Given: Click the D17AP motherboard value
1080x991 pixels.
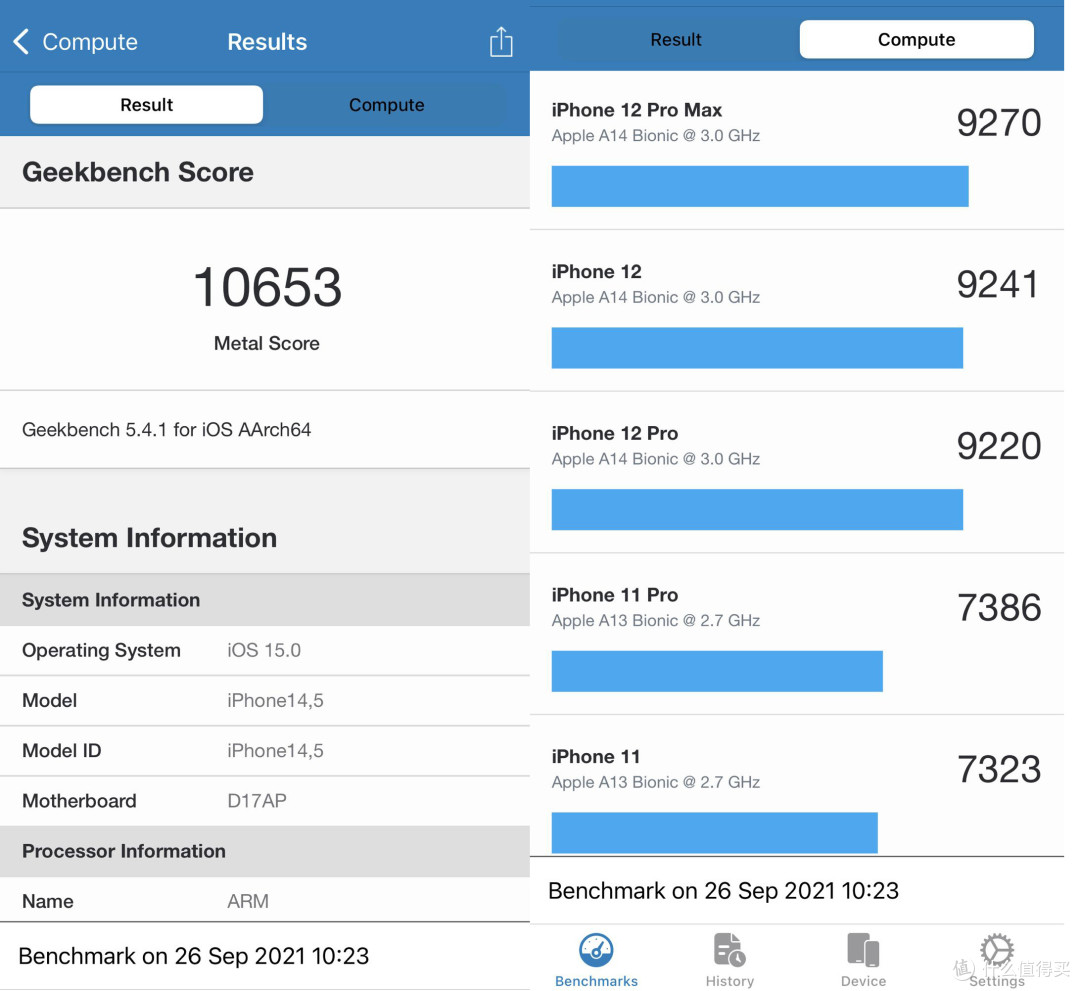Looking at the screenshot, I should [x=257, y=801].
